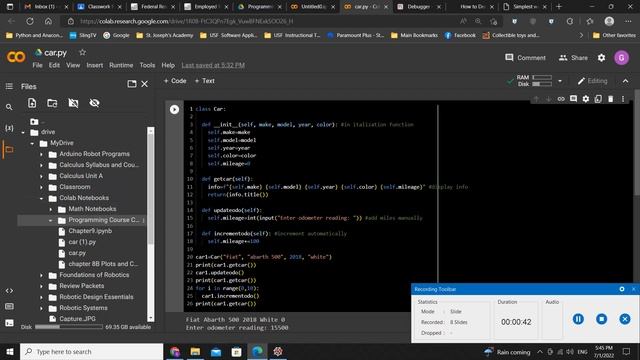The image size is (640, 360).
Task: Add comment to cell icon
Action: coord(573,99)
